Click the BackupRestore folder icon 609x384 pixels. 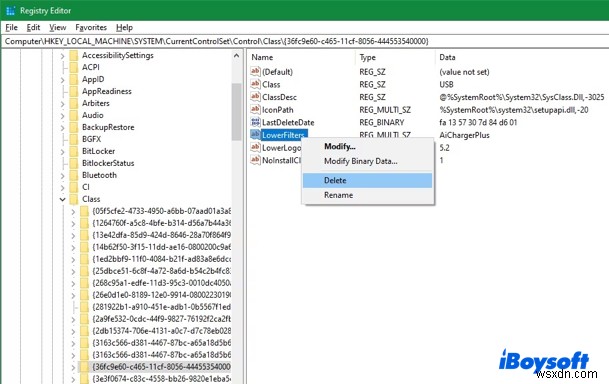click(74, 127)
